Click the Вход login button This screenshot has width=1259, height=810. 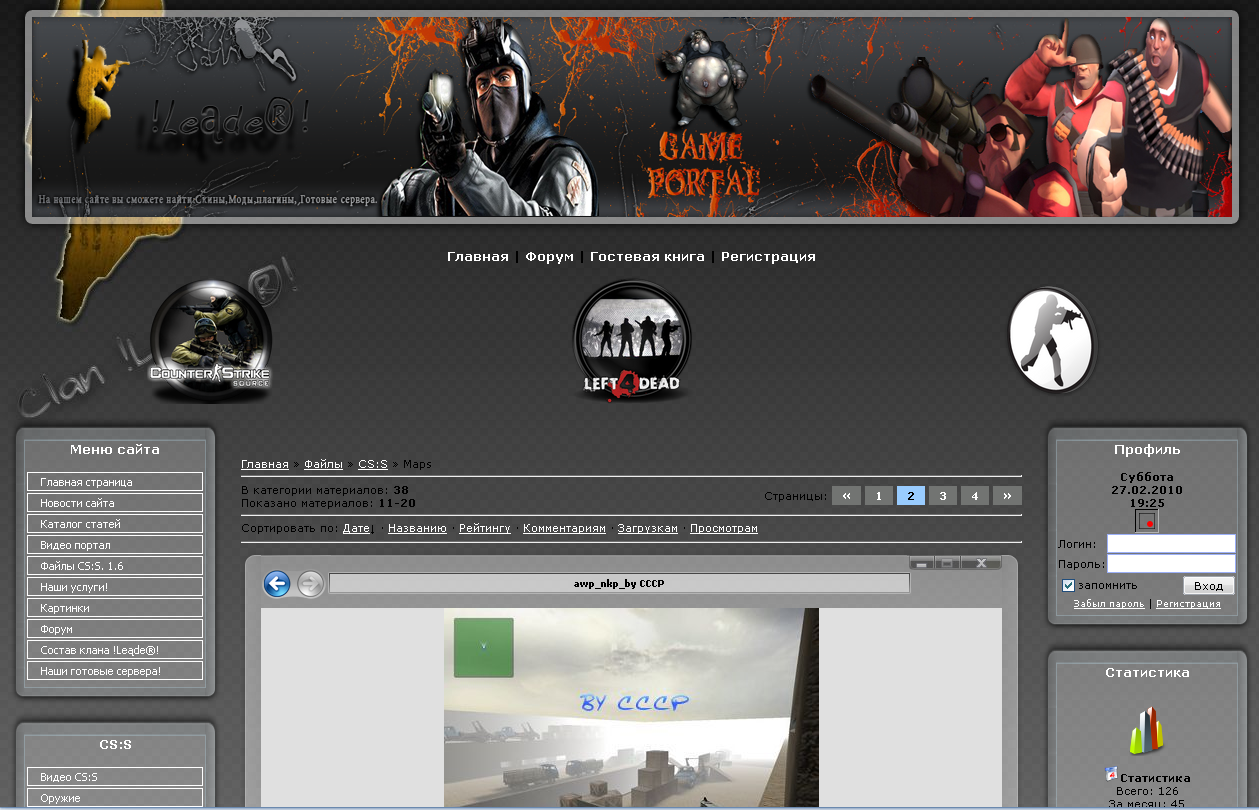click(1209, 586)
